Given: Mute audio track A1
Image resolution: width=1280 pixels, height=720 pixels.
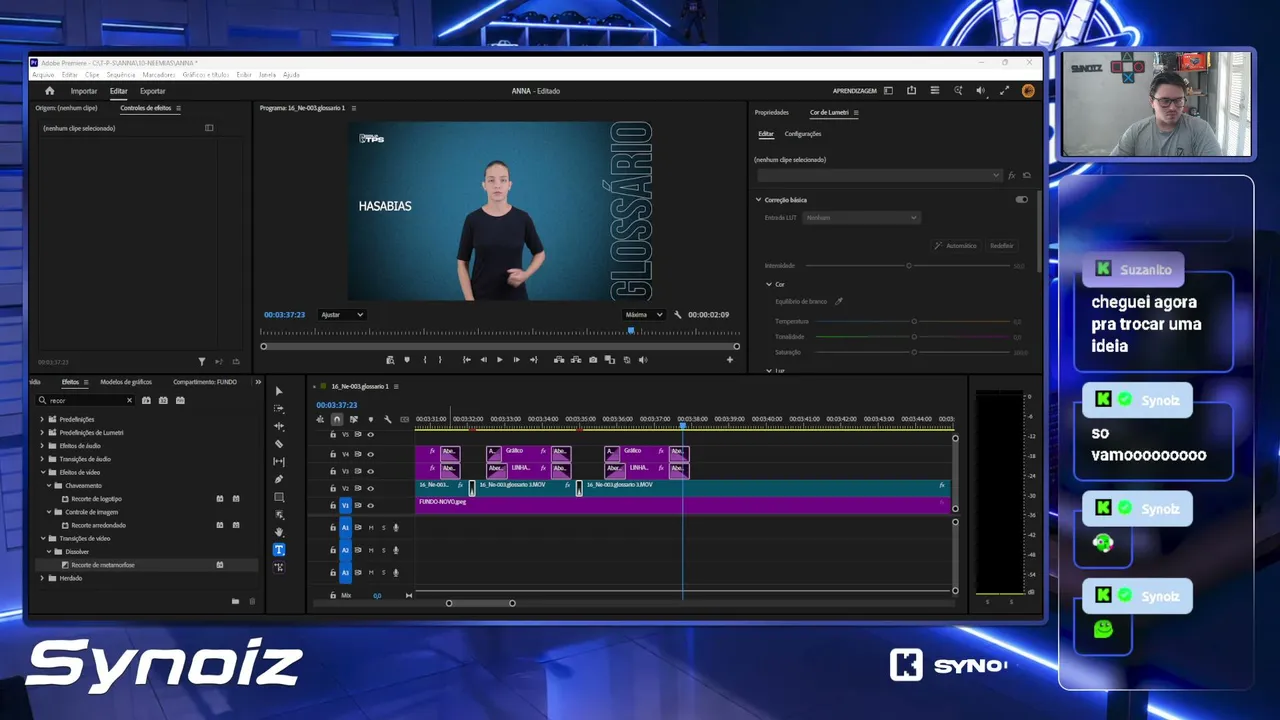Looking at the screenshot, I should [371, 527].
